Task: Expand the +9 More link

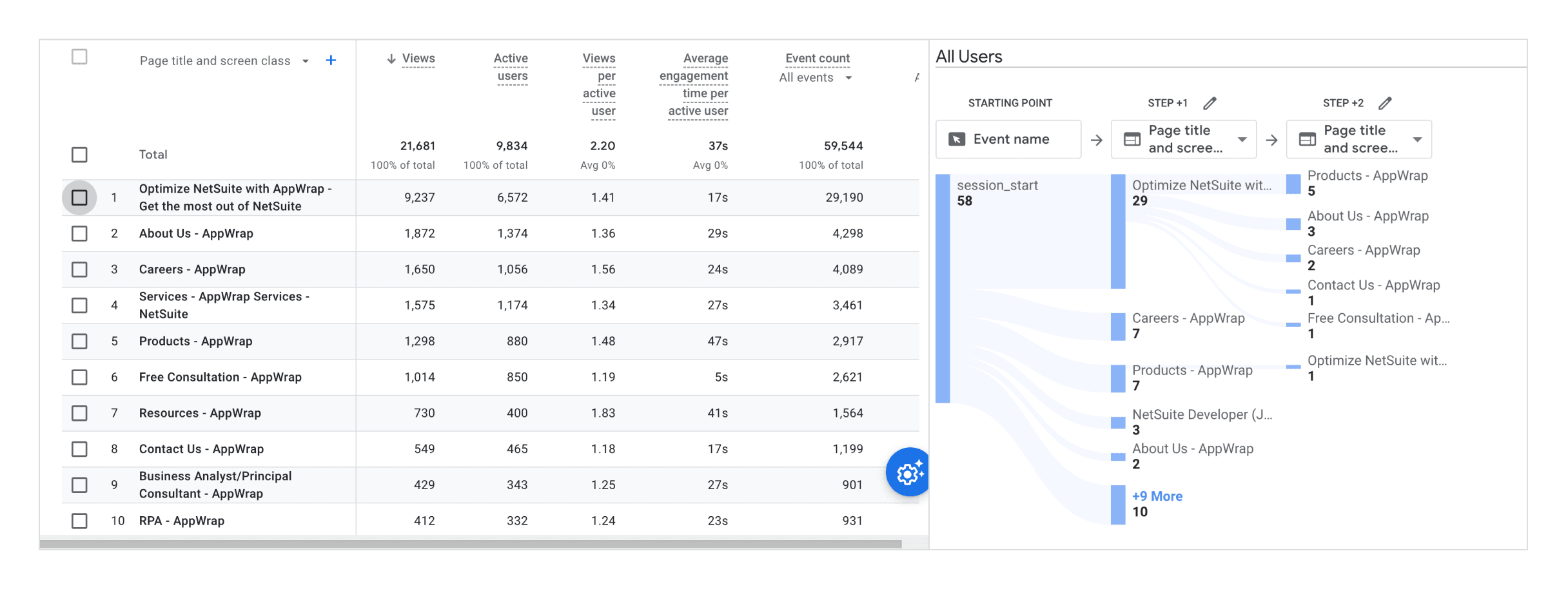Action: point(1157,496)
